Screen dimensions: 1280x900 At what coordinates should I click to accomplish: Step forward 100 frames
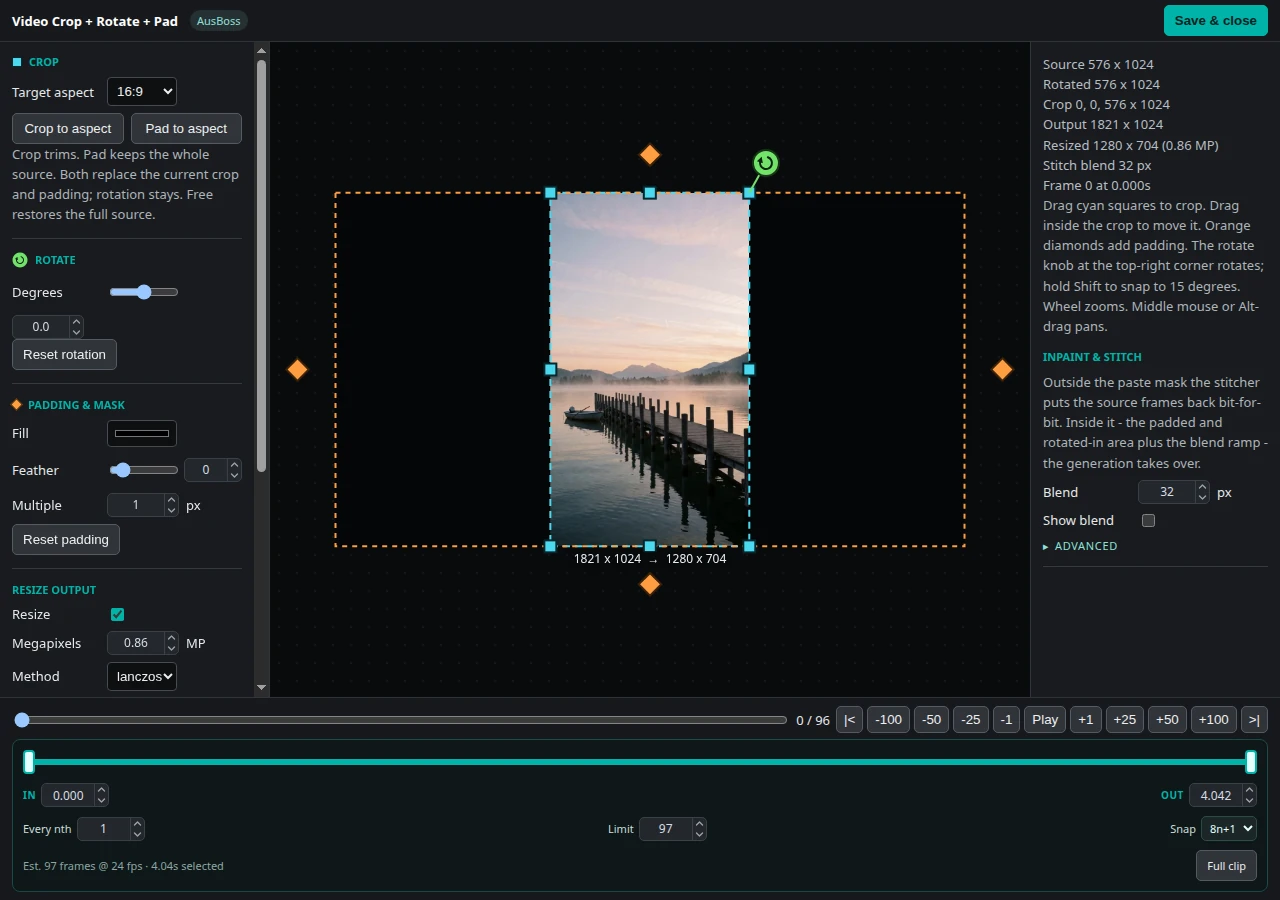pyautogui.click(x=1213, y=720)
